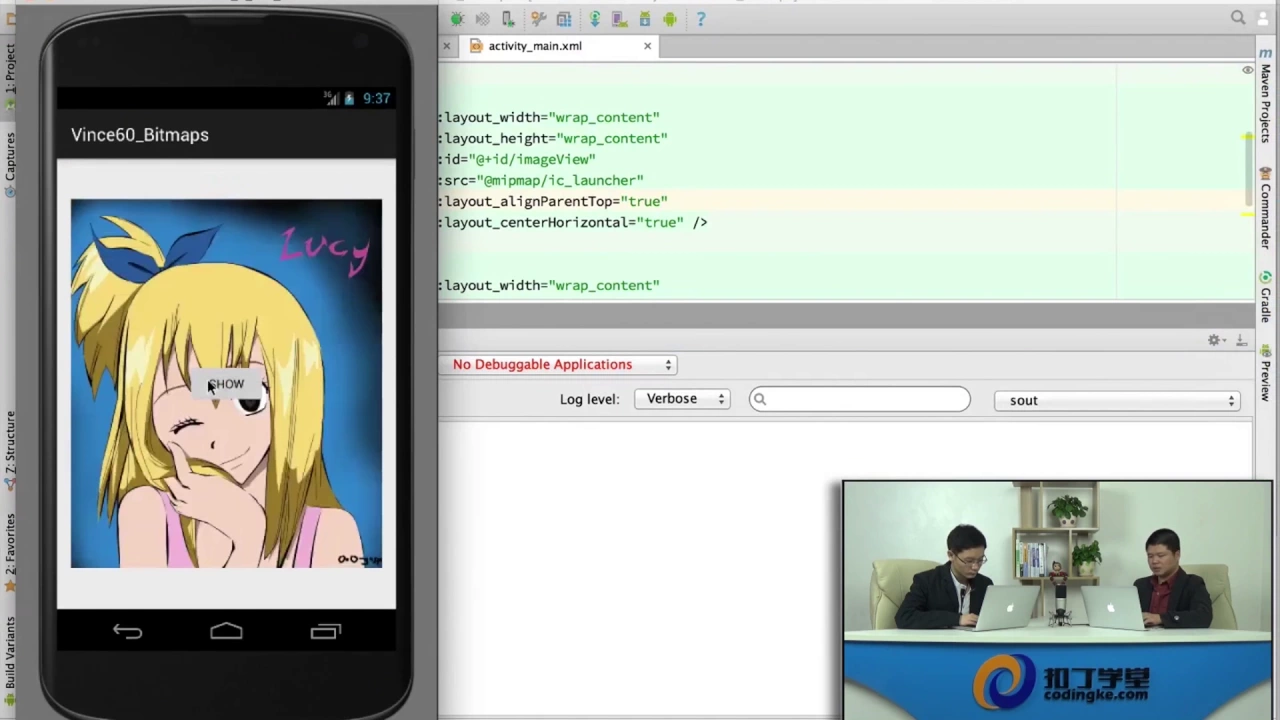Close the hidden tab left of activity_main.xml
The width and height of the screenshot is (1280, 720).
(x=446, y=46)
